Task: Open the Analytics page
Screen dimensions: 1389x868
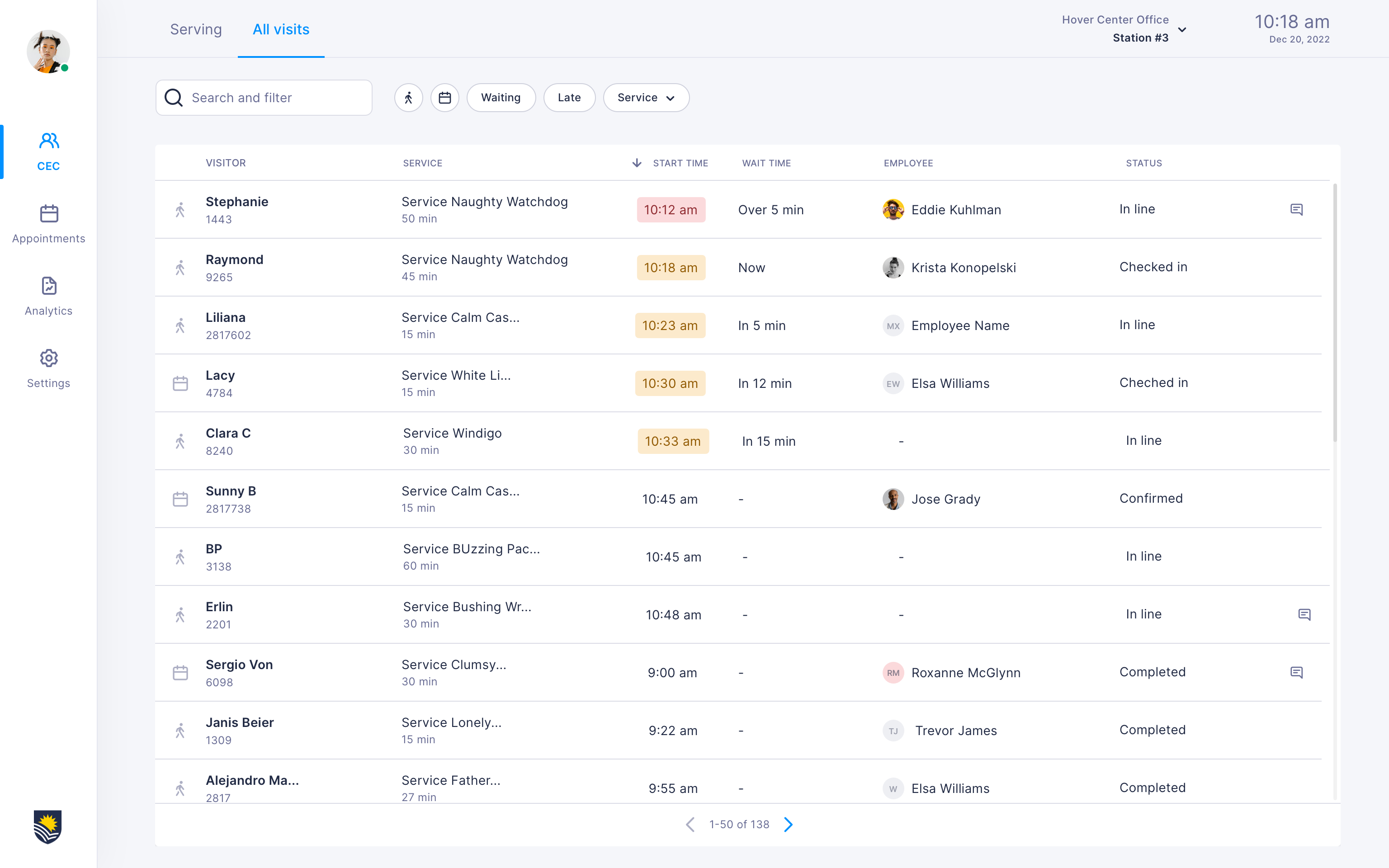Action: click(49, 296)
